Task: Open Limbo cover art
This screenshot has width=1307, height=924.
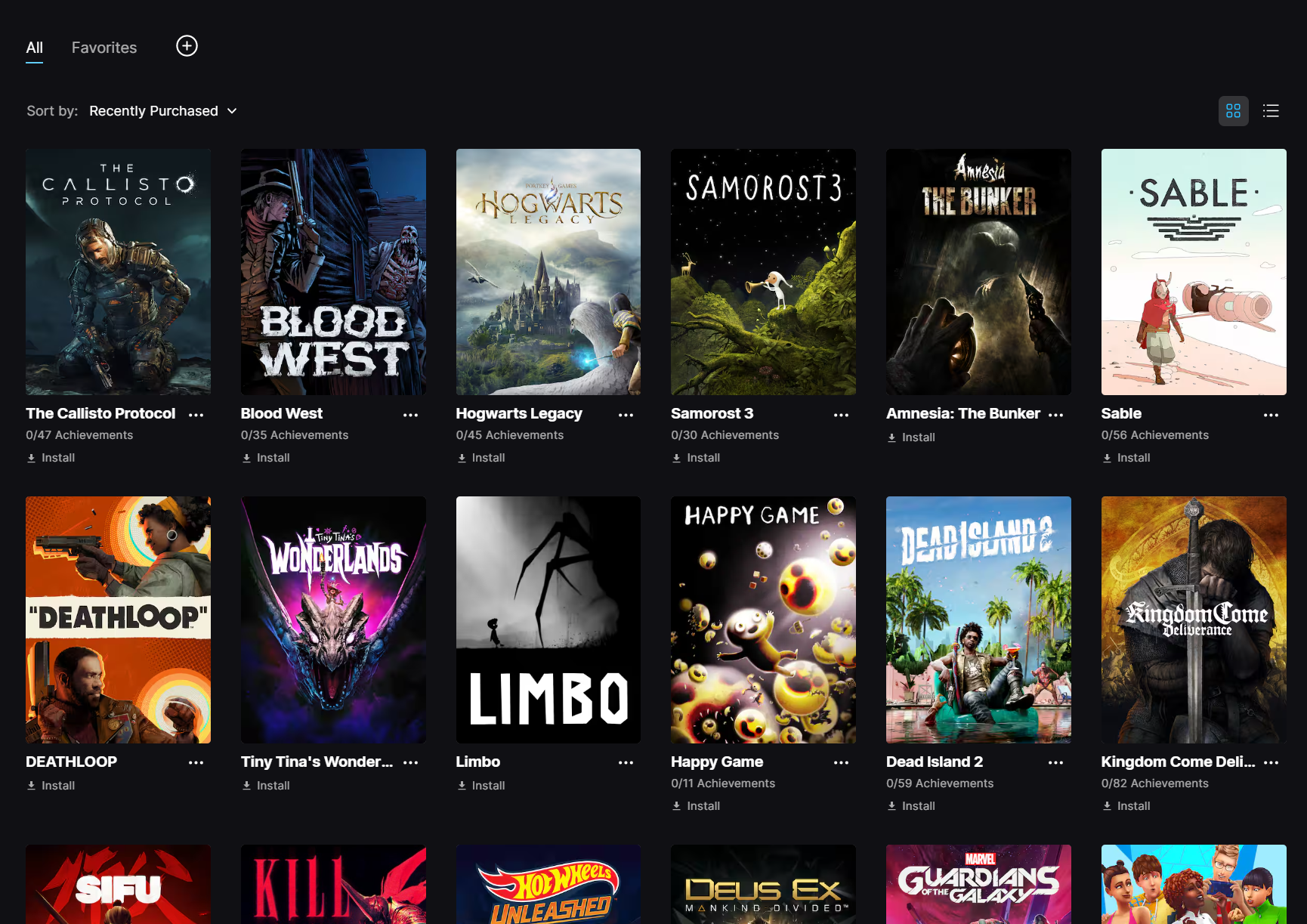Action: click(x=548, y=620)
